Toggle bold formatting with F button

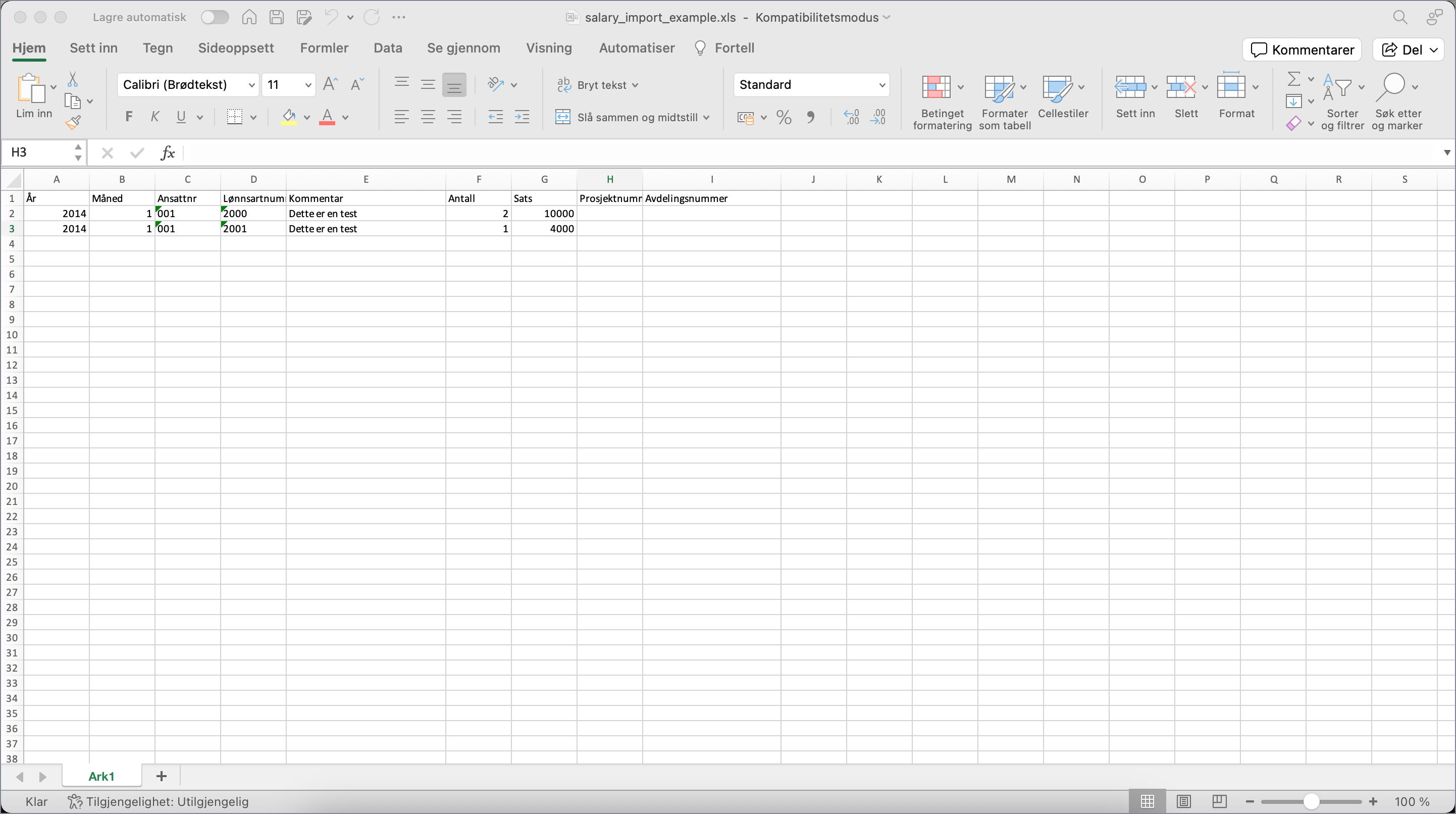[129, 117]
